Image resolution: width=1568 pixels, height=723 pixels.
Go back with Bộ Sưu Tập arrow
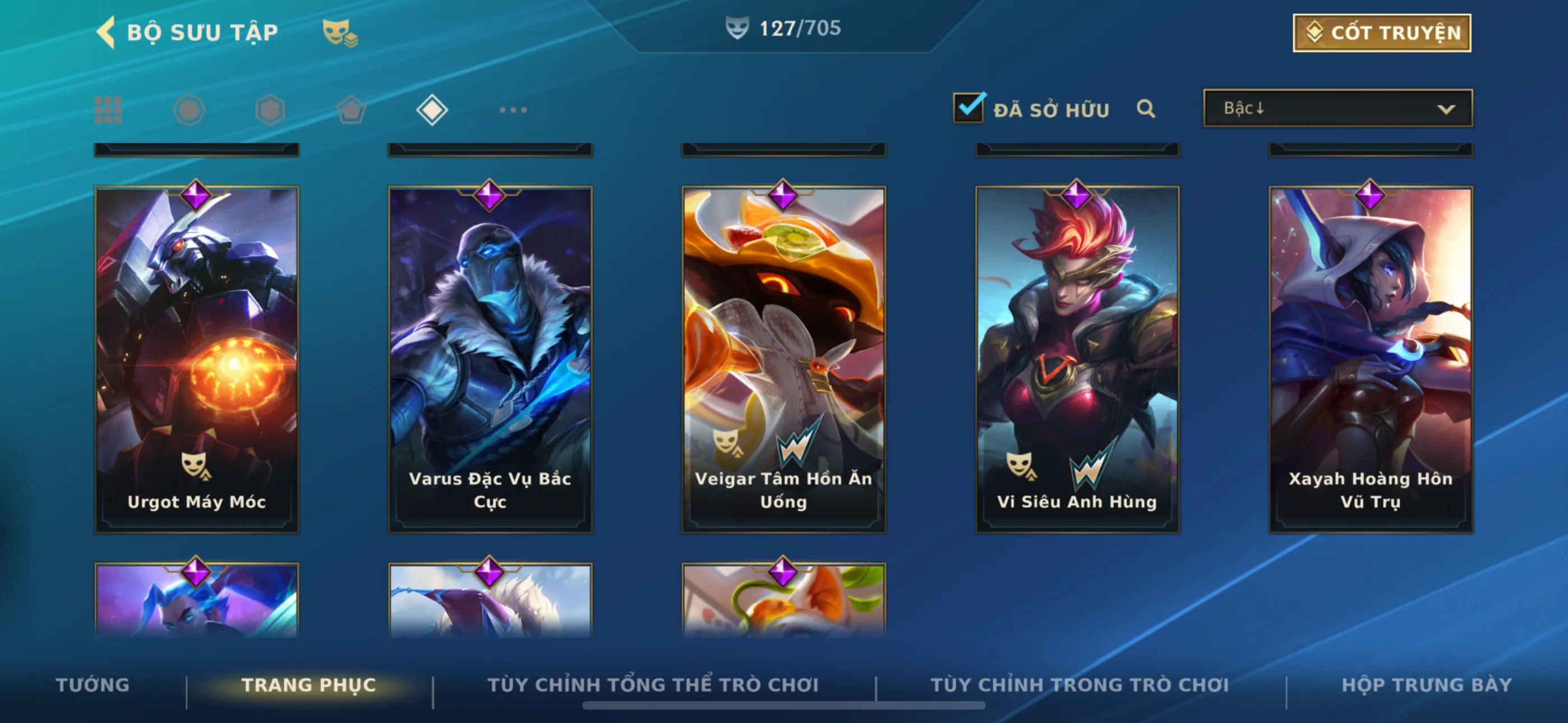(106, 31)
